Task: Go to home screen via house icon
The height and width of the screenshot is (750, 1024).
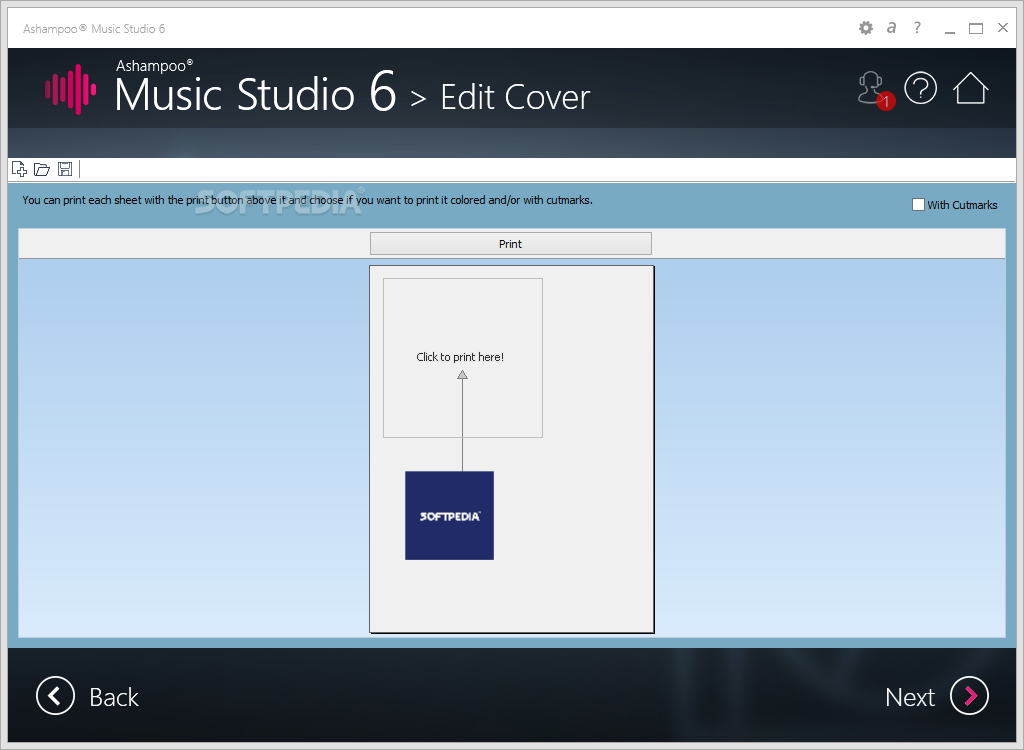Action: tap(970, 88)
